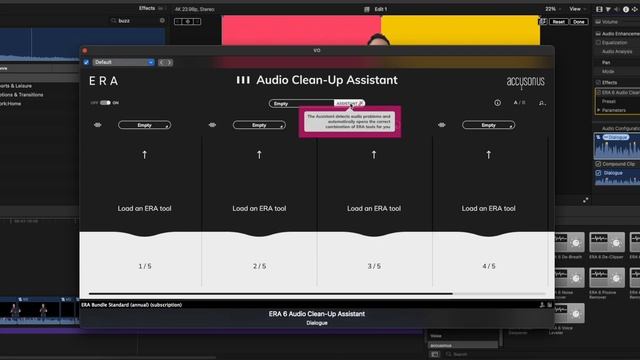Click the upload arrow in slot 4/5
The width and height of the screenshot is (640, 360).
pos(489,155)
